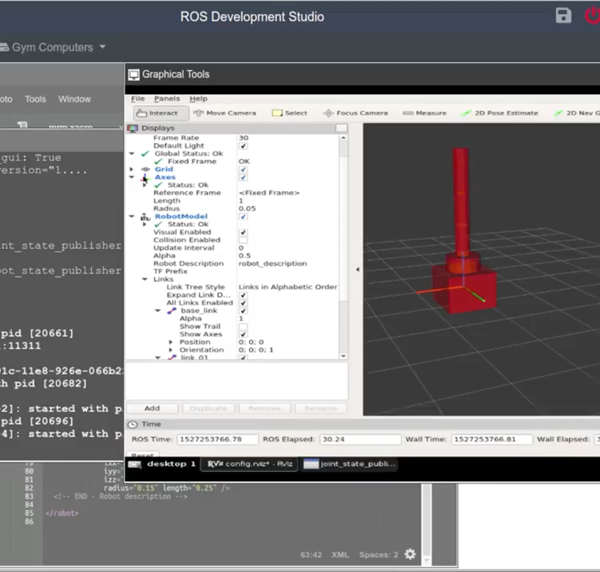Expand the Grid display item

click(132, 169)
